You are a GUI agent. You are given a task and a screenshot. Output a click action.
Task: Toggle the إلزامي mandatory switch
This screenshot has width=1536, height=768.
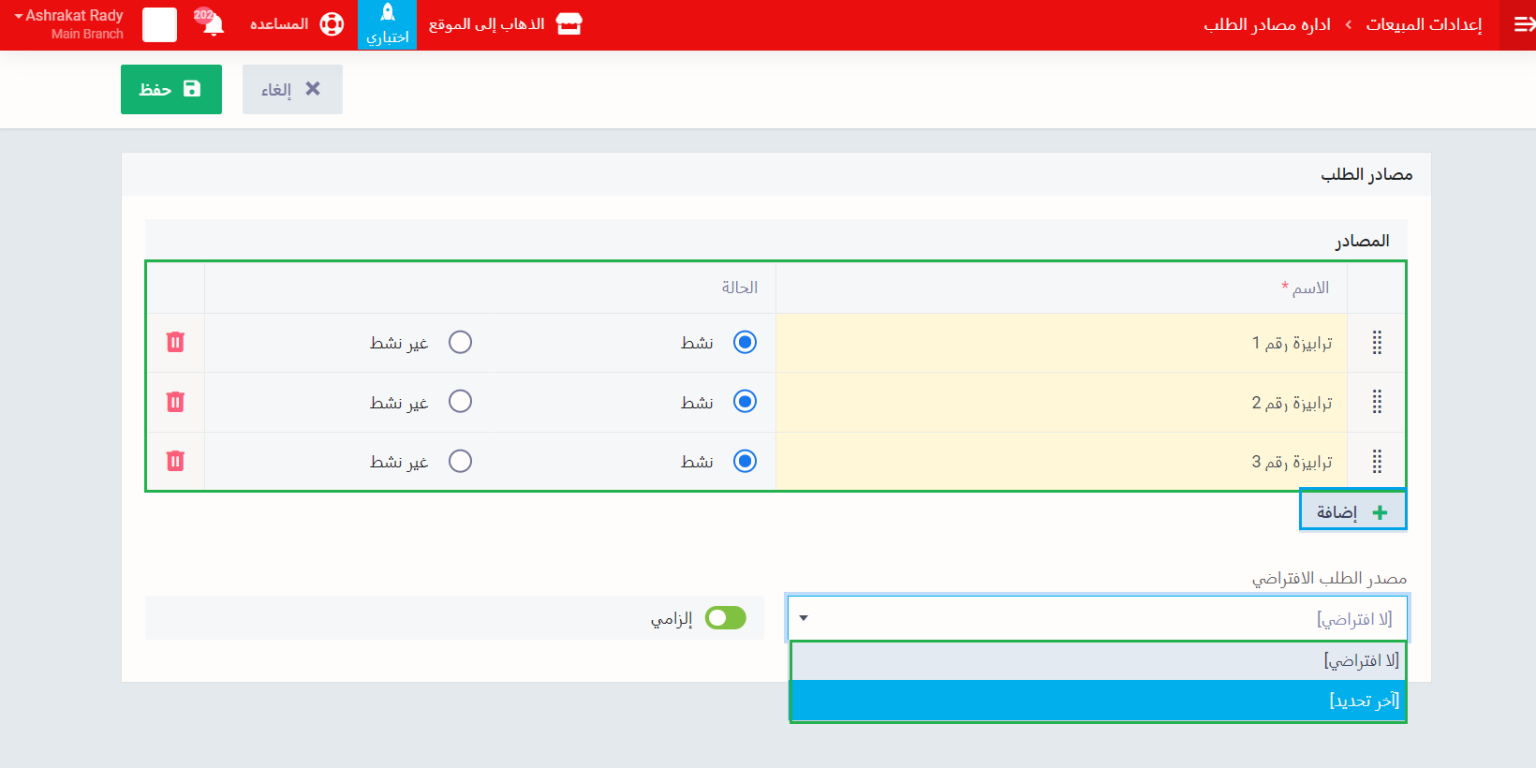click(x=726, y=618)
